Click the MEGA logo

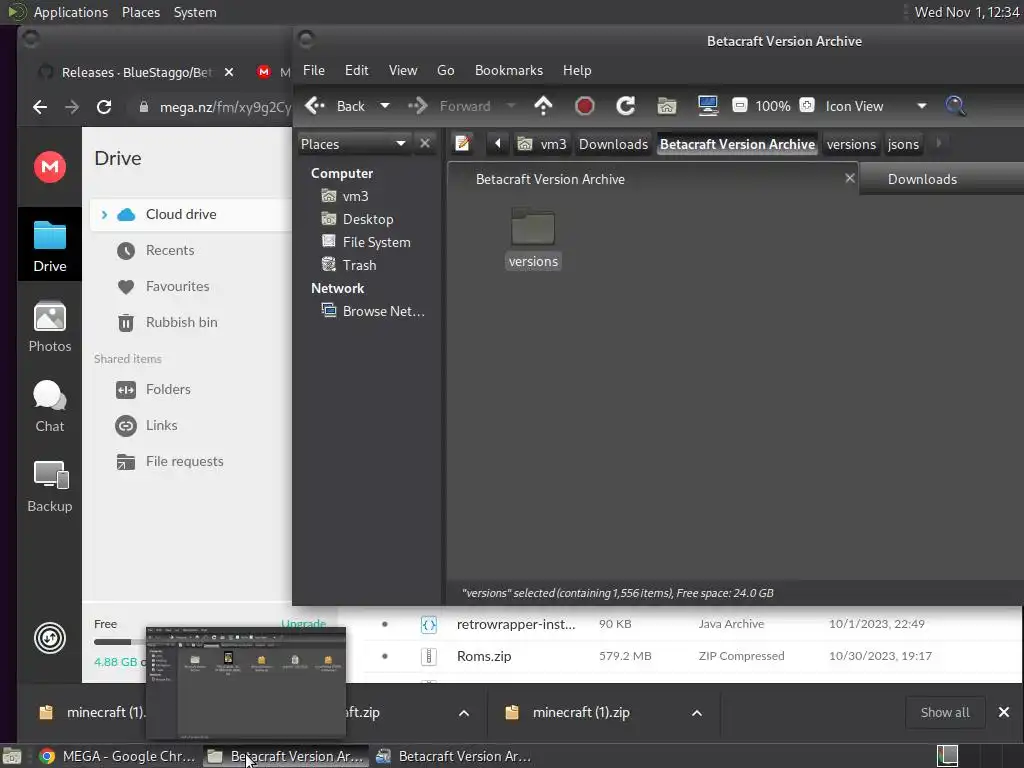tap(50, 167)
